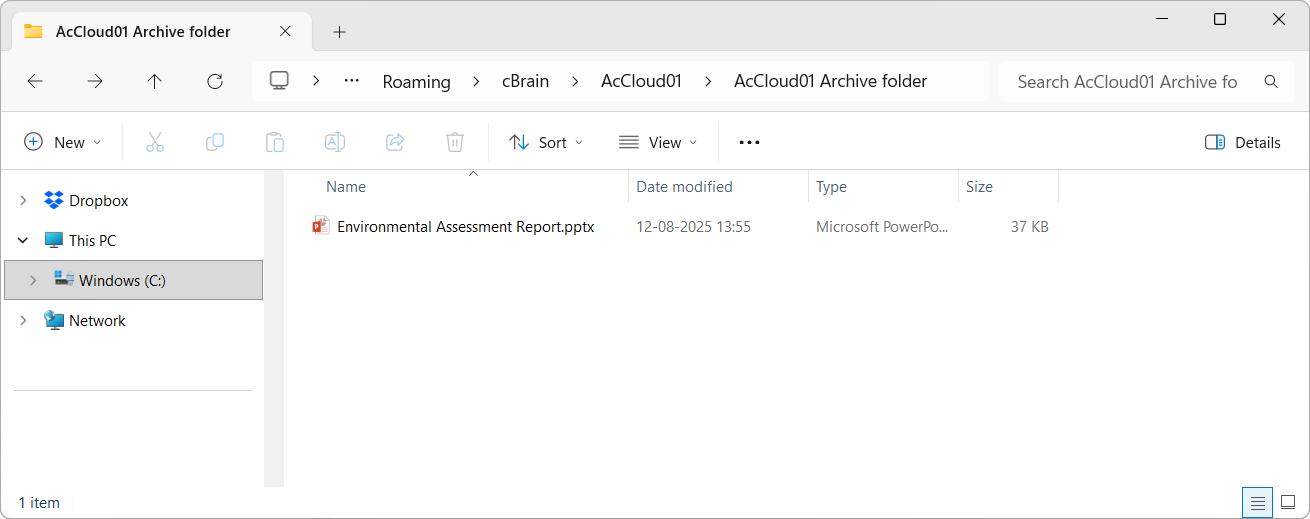Navigate to AcCloud01 in breadcrumb
Screen dimensions: 1310x519
pyautogui.click(x=641, y=81)
